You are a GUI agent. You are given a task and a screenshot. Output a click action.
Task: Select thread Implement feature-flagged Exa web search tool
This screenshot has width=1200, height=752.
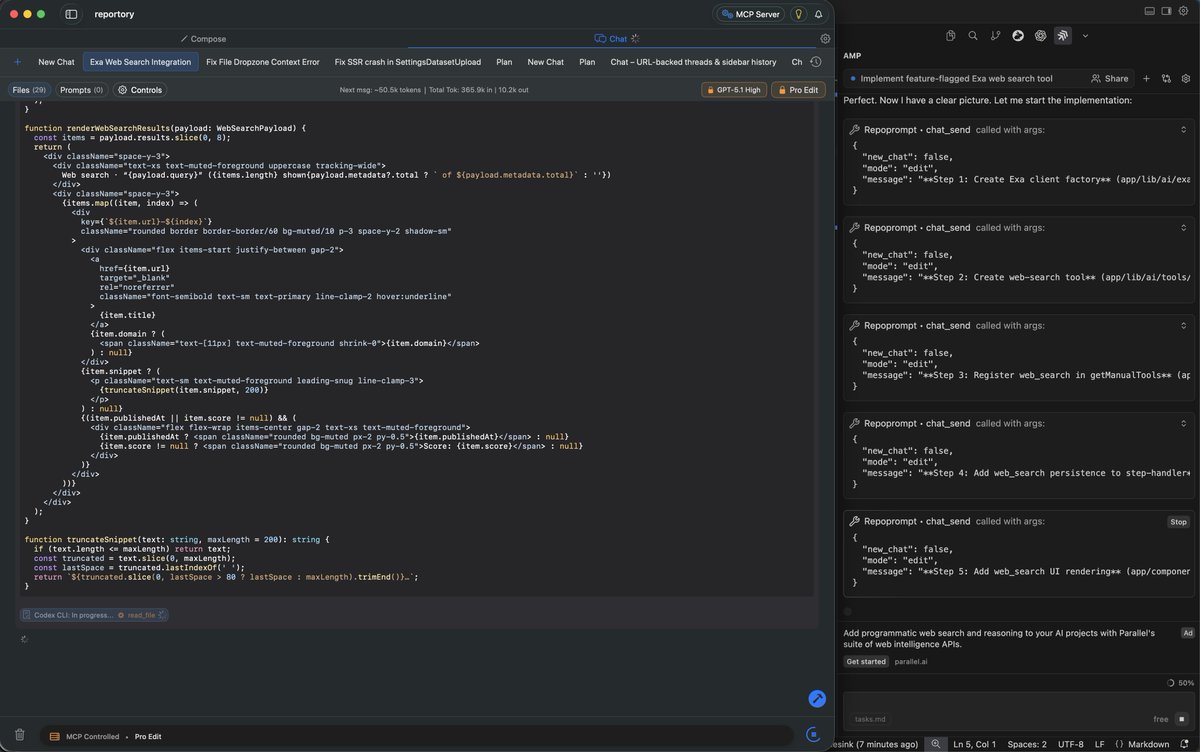[x=958, y=78]
